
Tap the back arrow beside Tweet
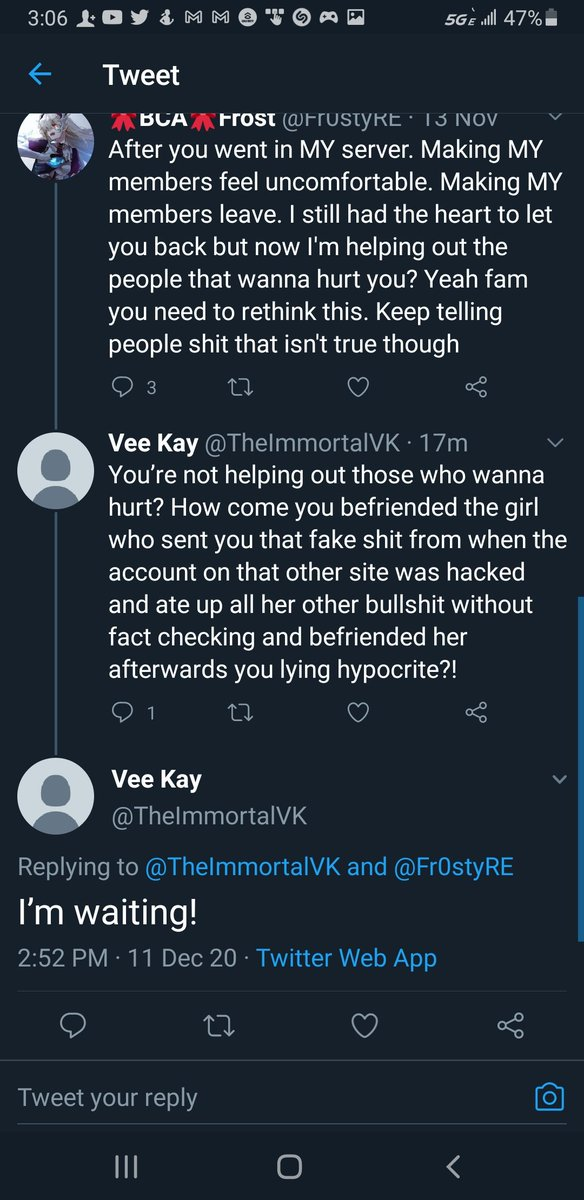tap(39, 74)
